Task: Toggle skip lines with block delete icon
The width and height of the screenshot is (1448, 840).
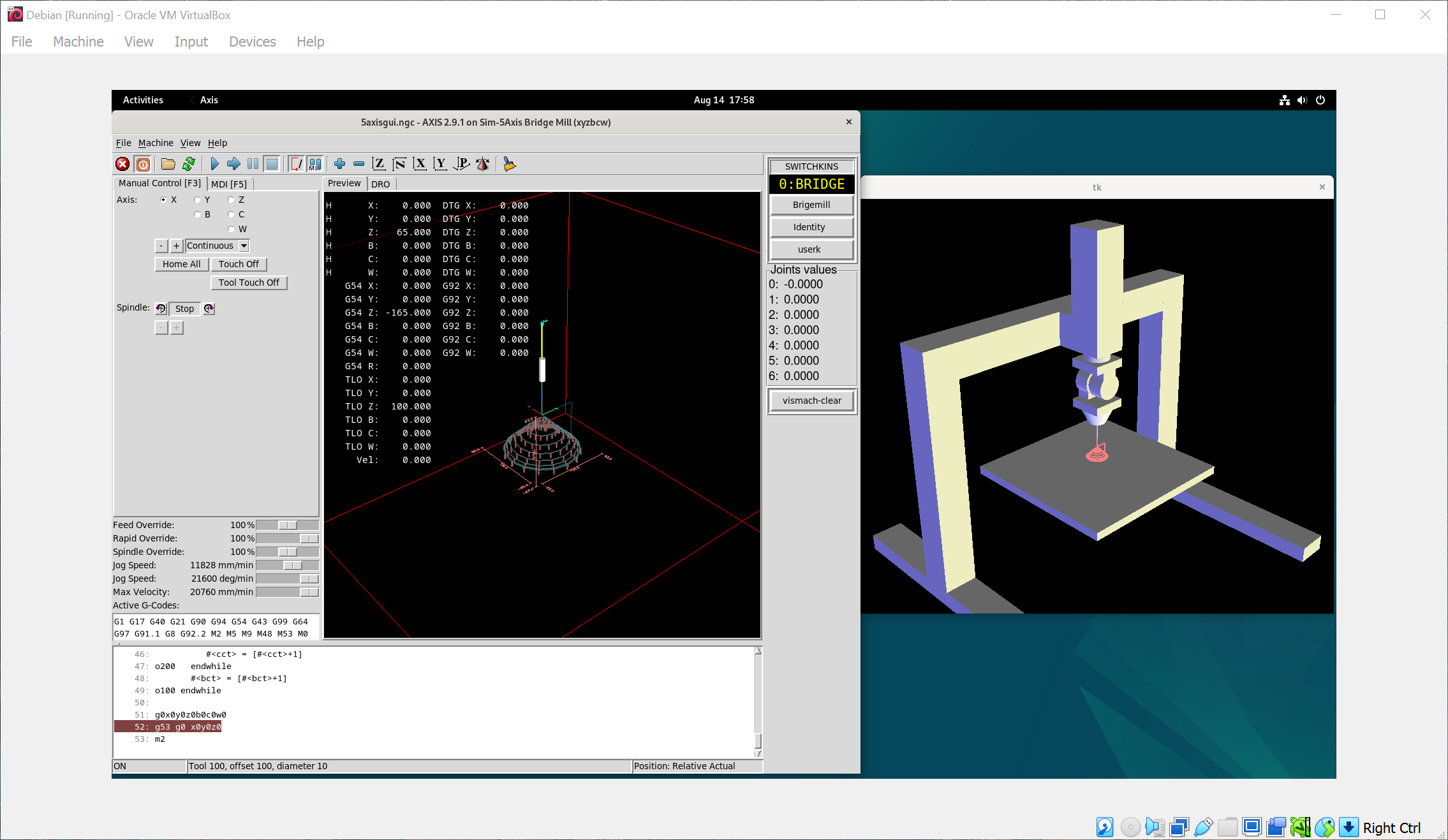Action: click(297, 165)
